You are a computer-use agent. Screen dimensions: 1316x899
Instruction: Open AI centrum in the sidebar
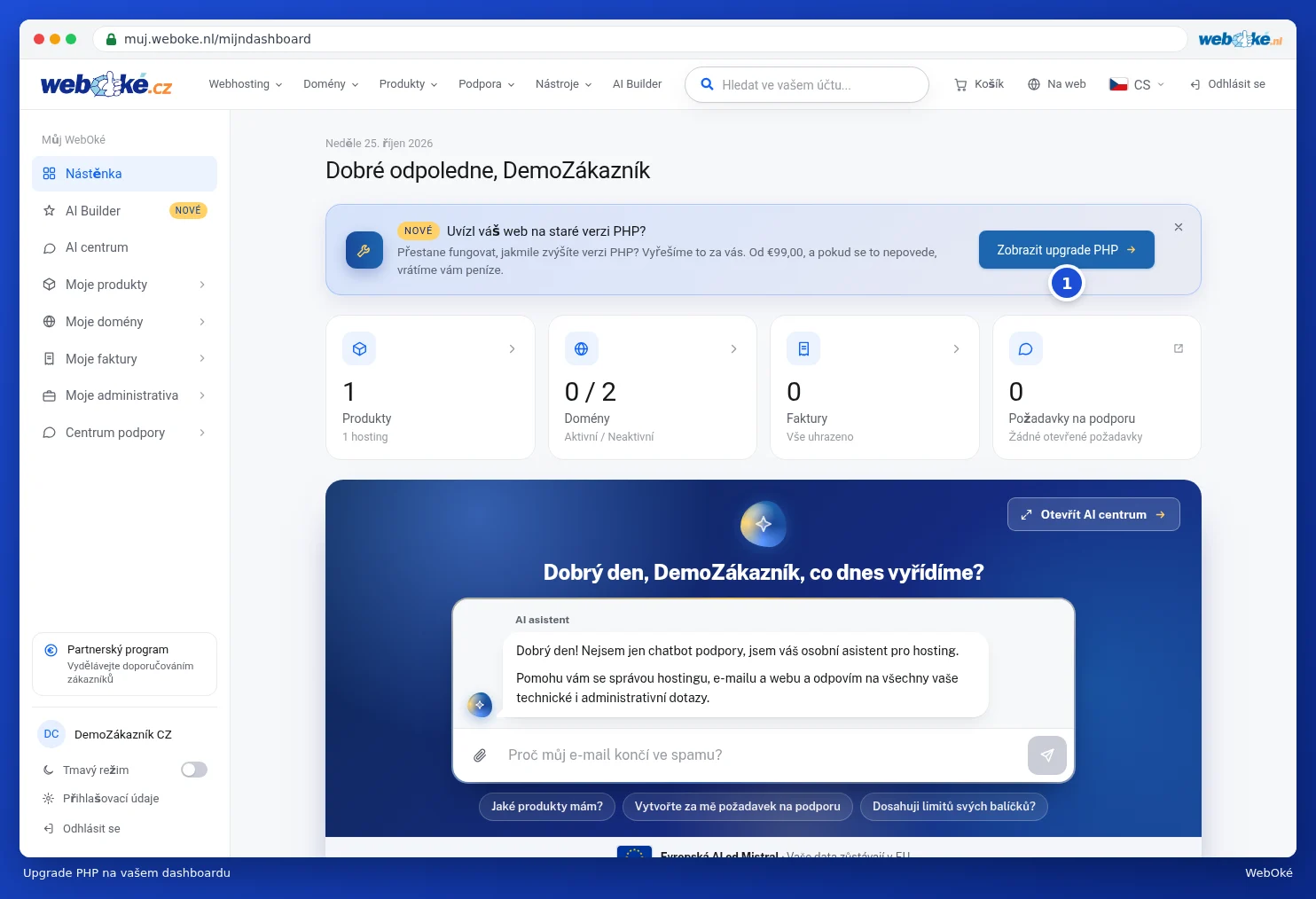[x=124, y=247]
